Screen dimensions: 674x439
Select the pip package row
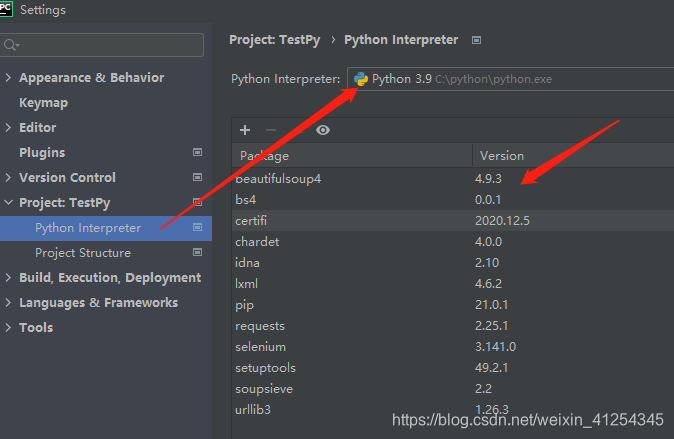453,305
